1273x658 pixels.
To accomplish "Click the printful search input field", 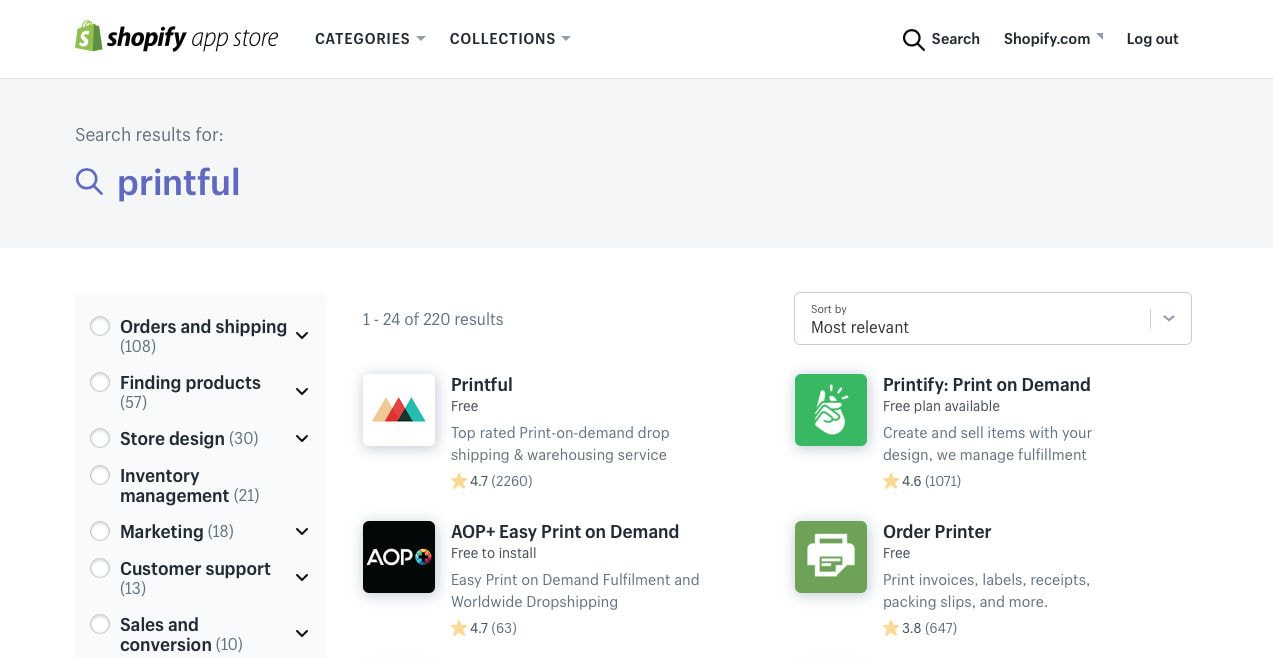I will click(179, 181).
